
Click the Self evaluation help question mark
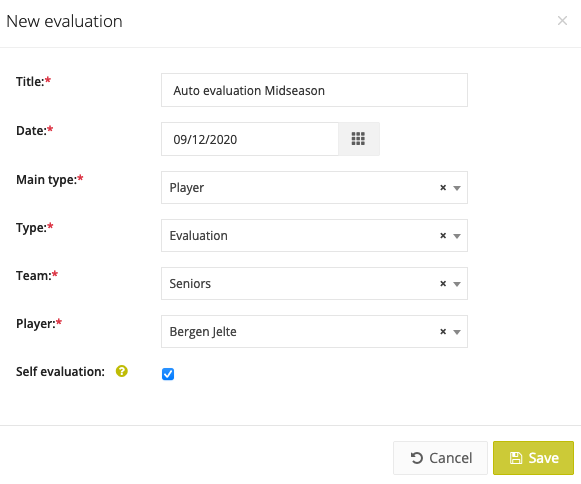click(x=122, y=371)
